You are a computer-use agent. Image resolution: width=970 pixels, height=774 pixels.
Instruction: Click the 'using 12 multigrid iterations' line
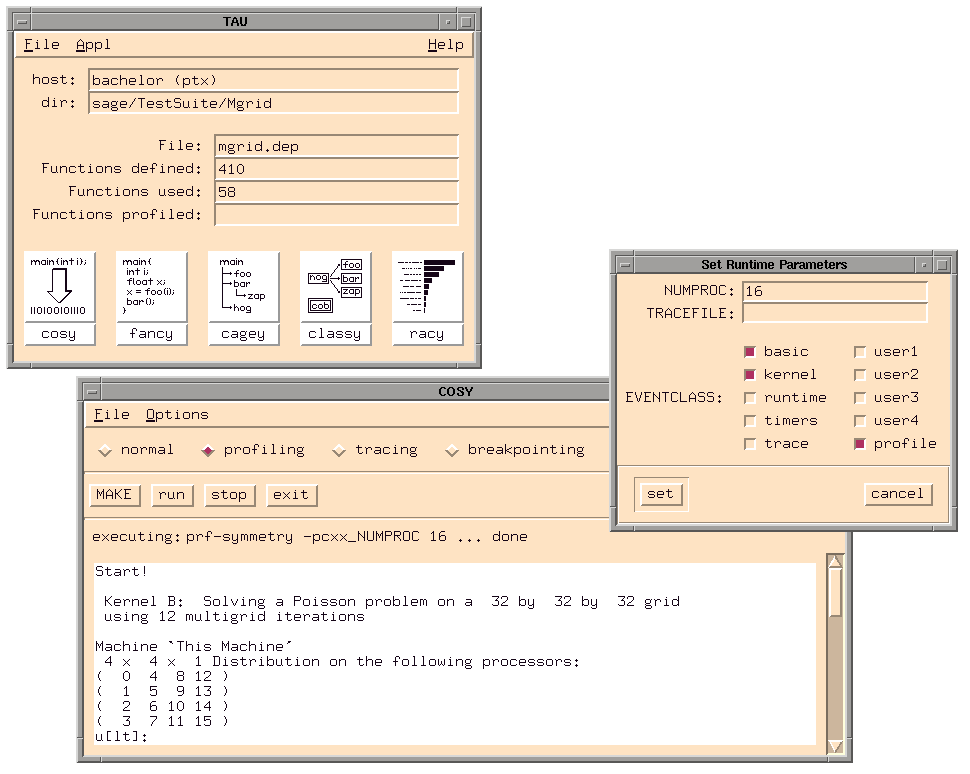pyautogui.click(x=234, y=617)
